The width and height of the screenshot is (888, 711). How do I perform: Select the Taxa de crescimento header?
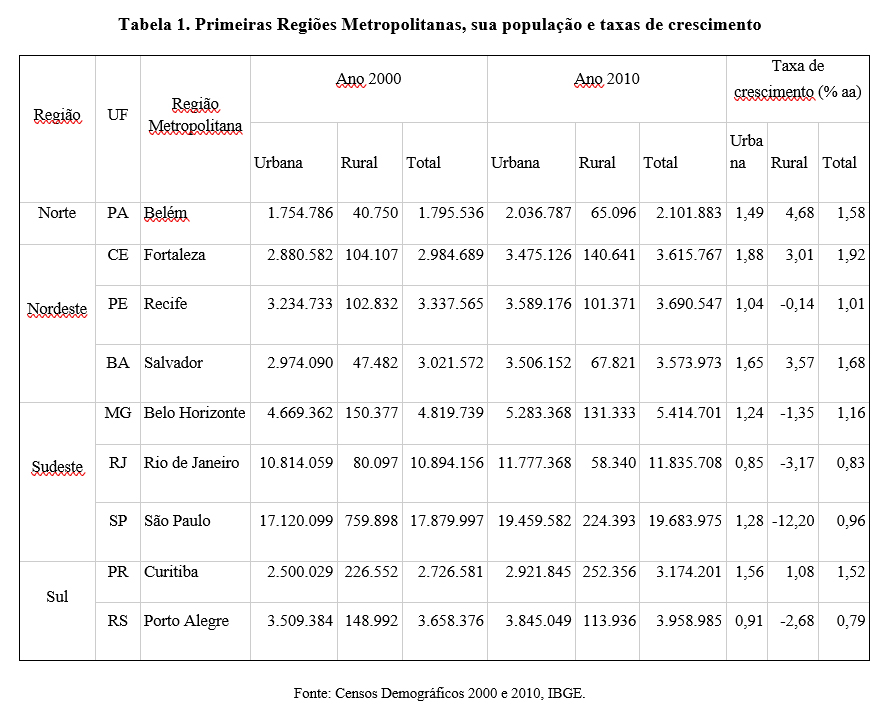797,79
